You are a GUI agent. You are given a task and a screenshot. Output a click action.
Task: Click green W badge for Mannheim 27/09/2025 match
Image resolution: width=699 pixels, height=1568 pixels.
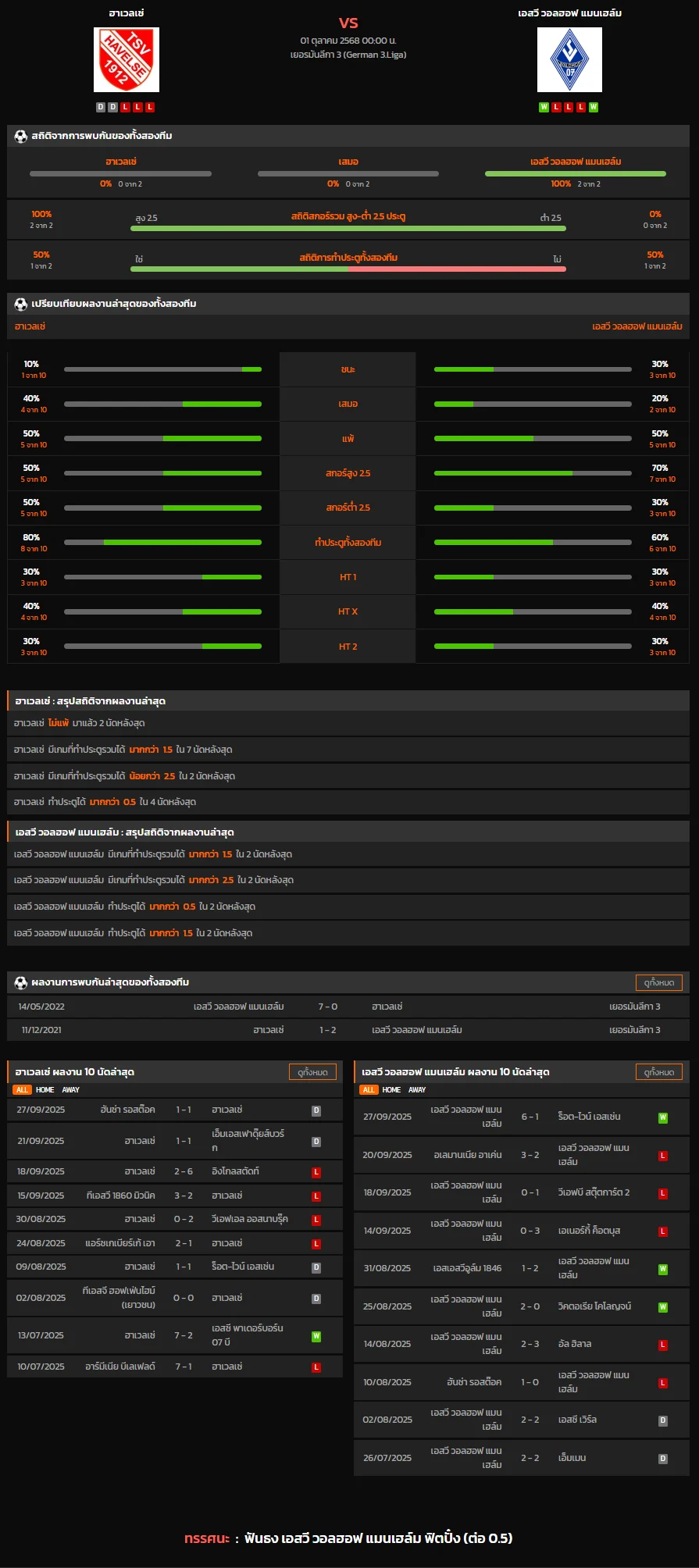(x=662, y=1117)
